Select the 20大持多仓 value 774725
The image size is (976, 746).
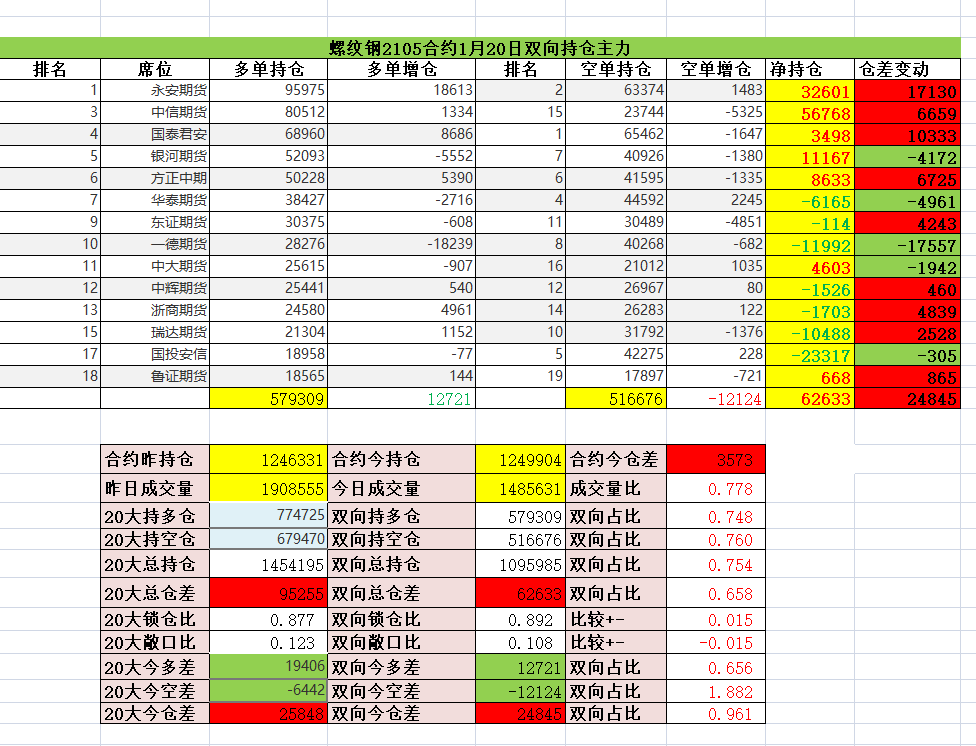tap(269, 516)
